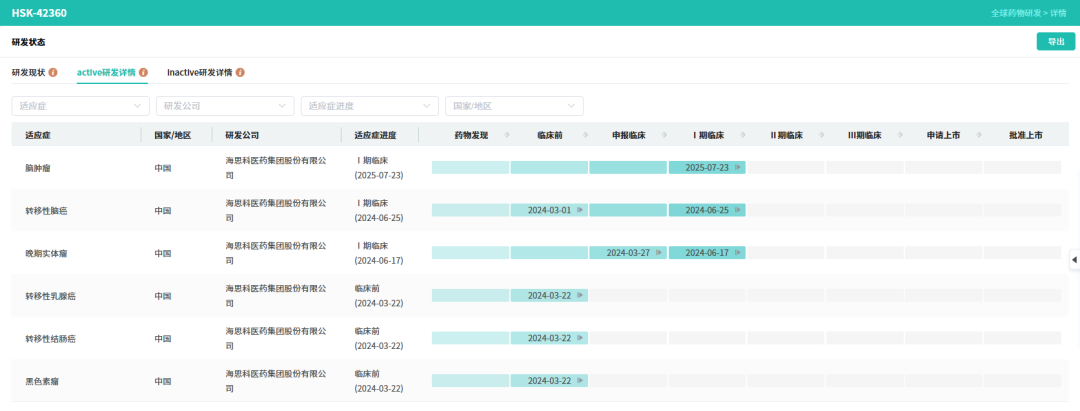Open the 适应症进度 filter dropdown
Viewport: 1080px width, 411px height.
click(369, 106)
